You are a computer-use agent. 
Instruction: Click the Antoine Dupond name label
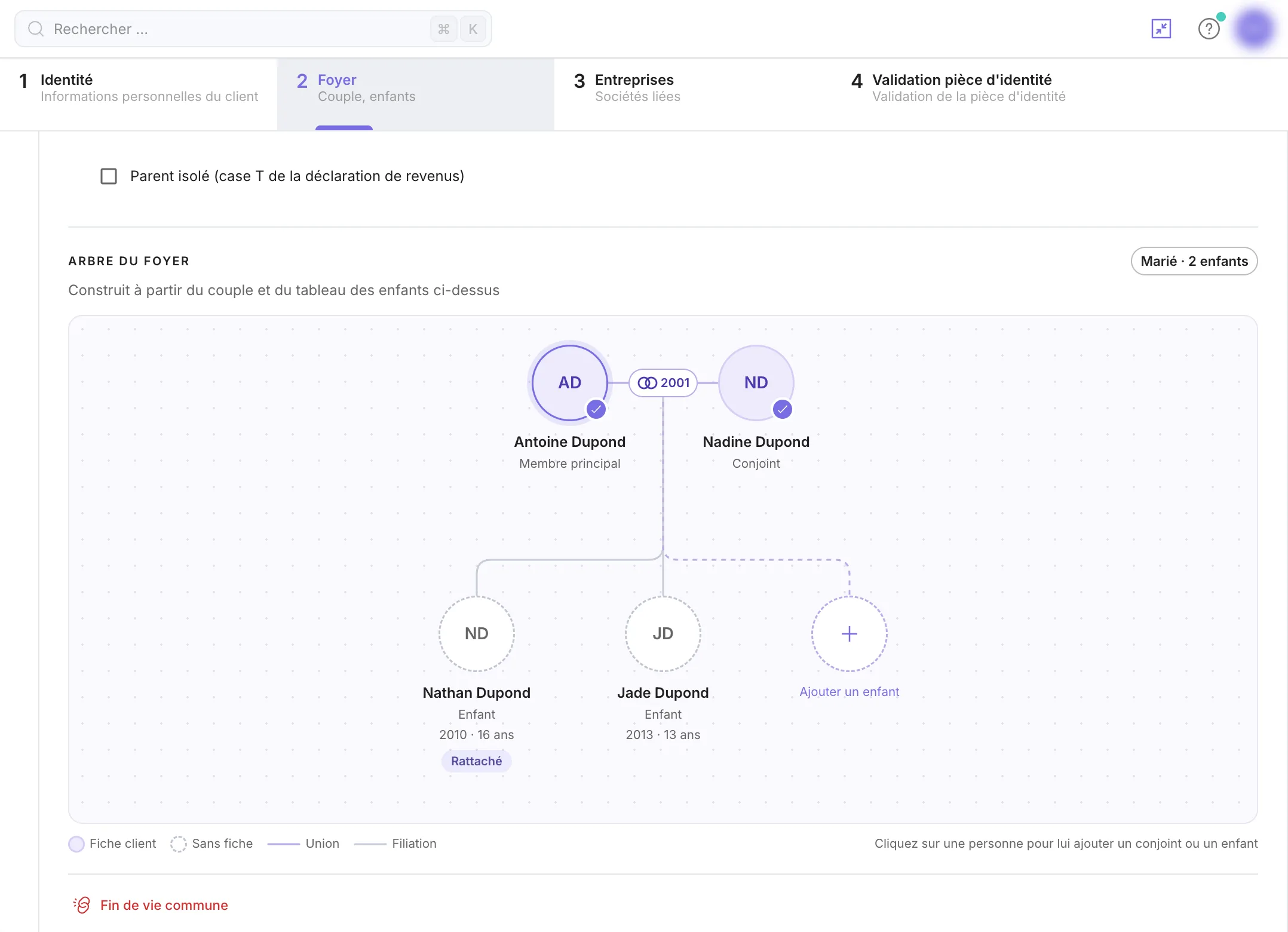click(569, 442)
